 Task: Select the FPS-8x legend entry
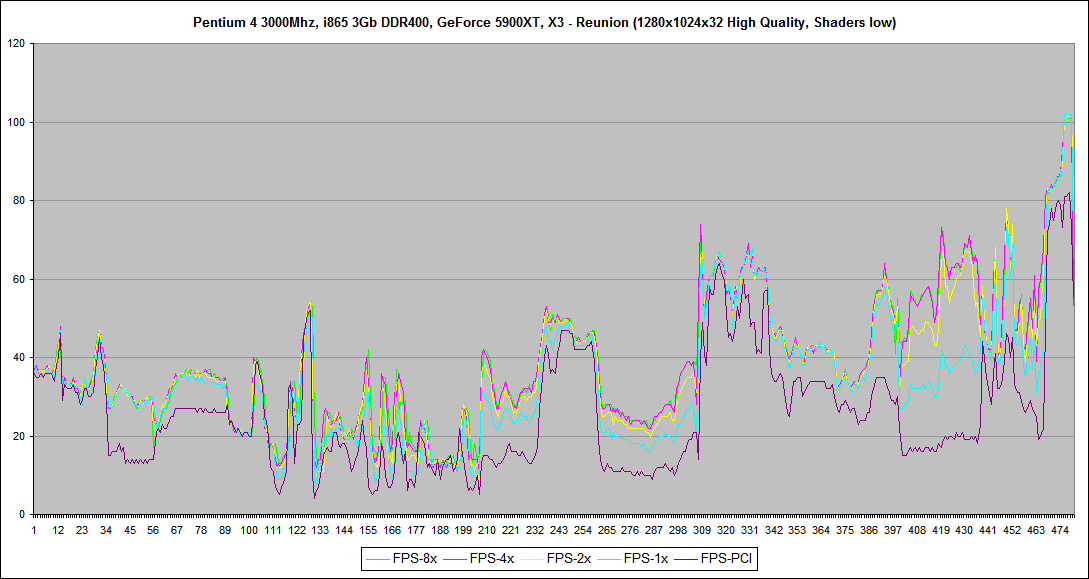[416, 560]
